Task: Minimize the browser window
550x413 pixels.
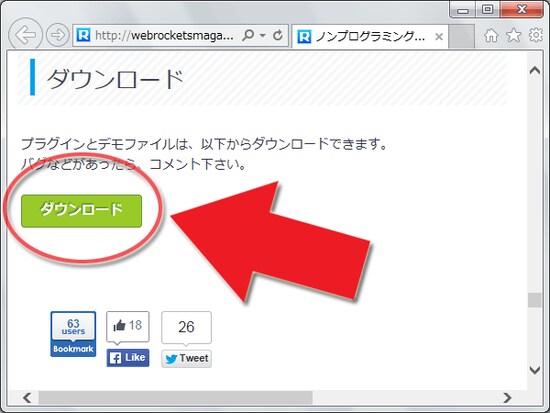Action: (463, 9)
